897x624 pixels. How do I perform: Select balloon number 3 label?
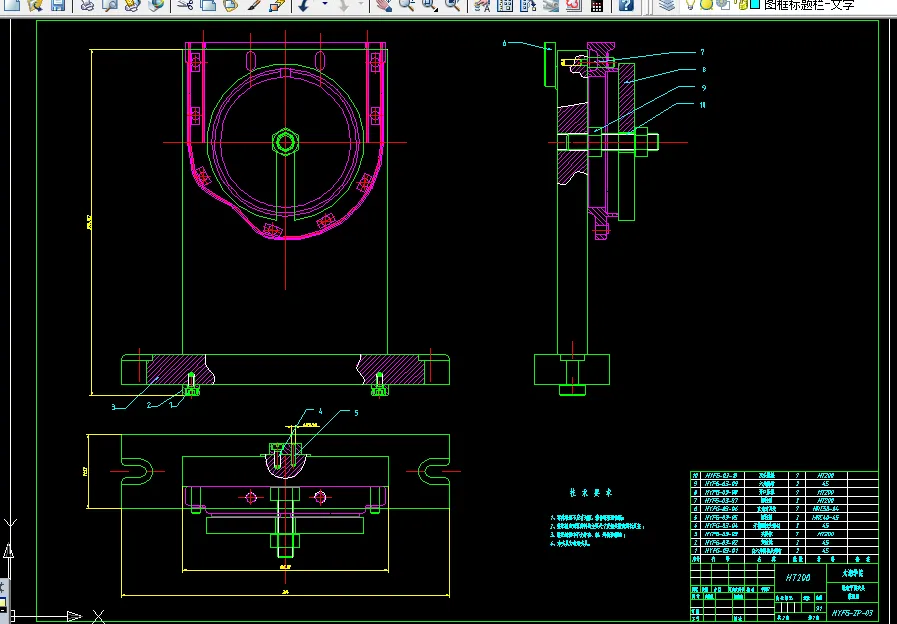[113, 407]
